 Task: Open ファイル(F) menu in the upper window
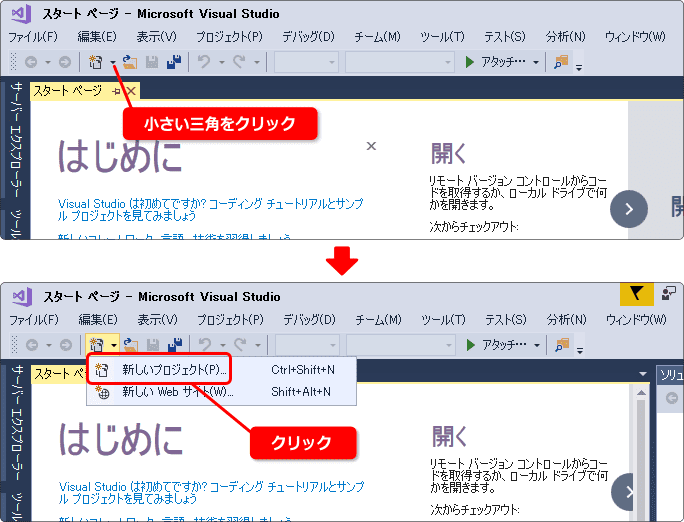(x=33, y=37)
